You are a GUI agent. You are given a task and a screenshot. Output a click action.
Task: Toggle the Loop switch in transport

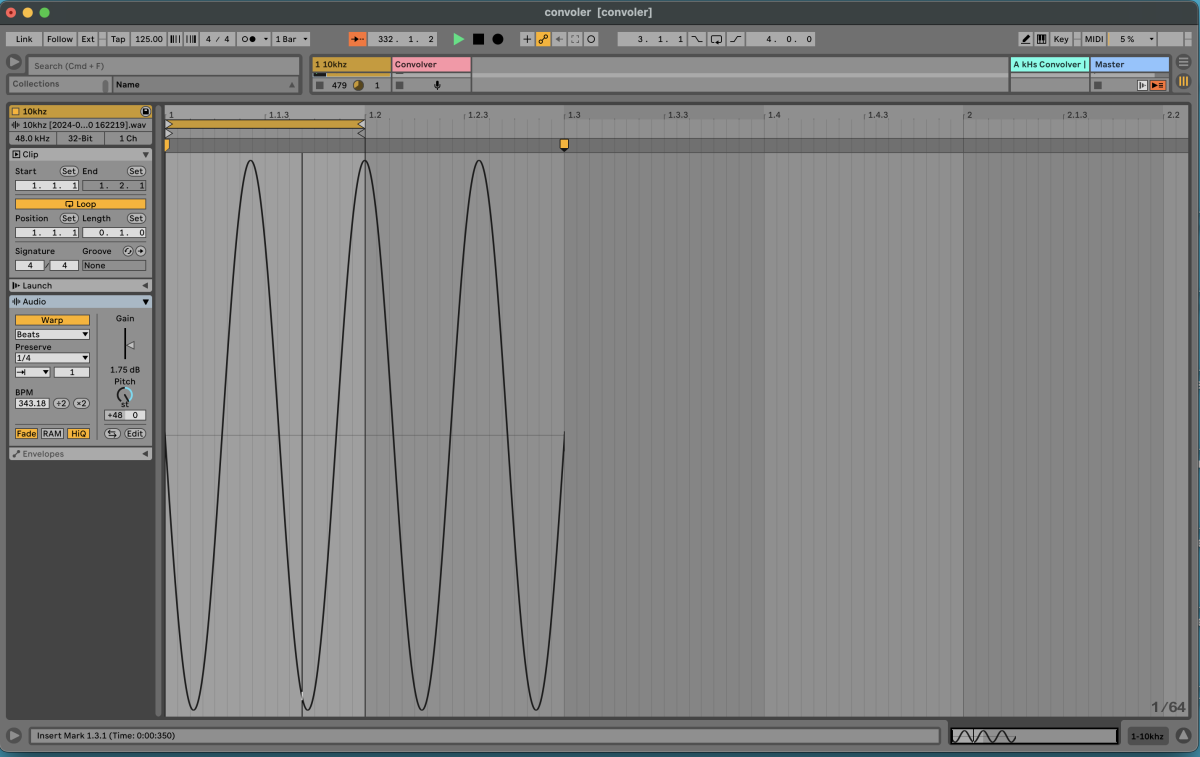pyautogui.click(x=716, y=39)
